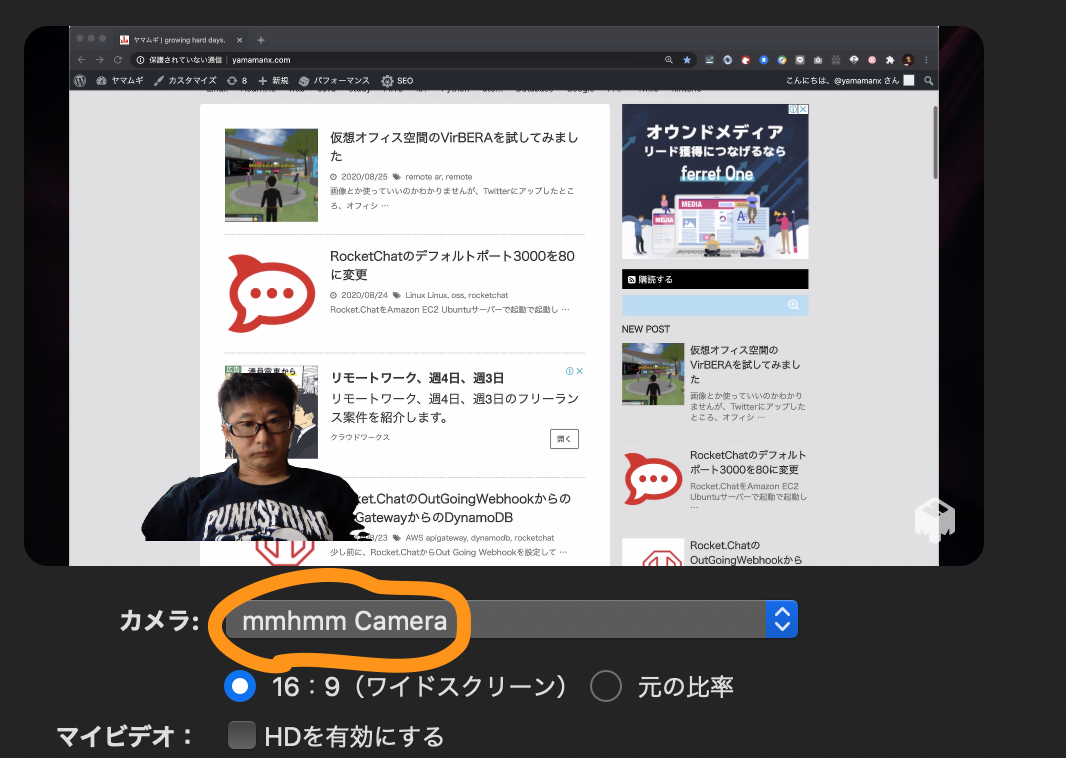This screenshot has width=1066, height=758.
Task: Click the NEW POST heading text
Action: [646, 329]
